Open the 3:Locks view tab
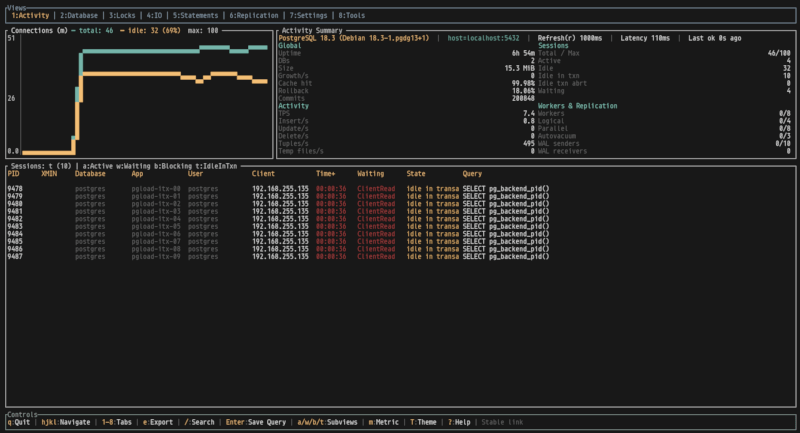The image size is (800, 433). (127, 16)
